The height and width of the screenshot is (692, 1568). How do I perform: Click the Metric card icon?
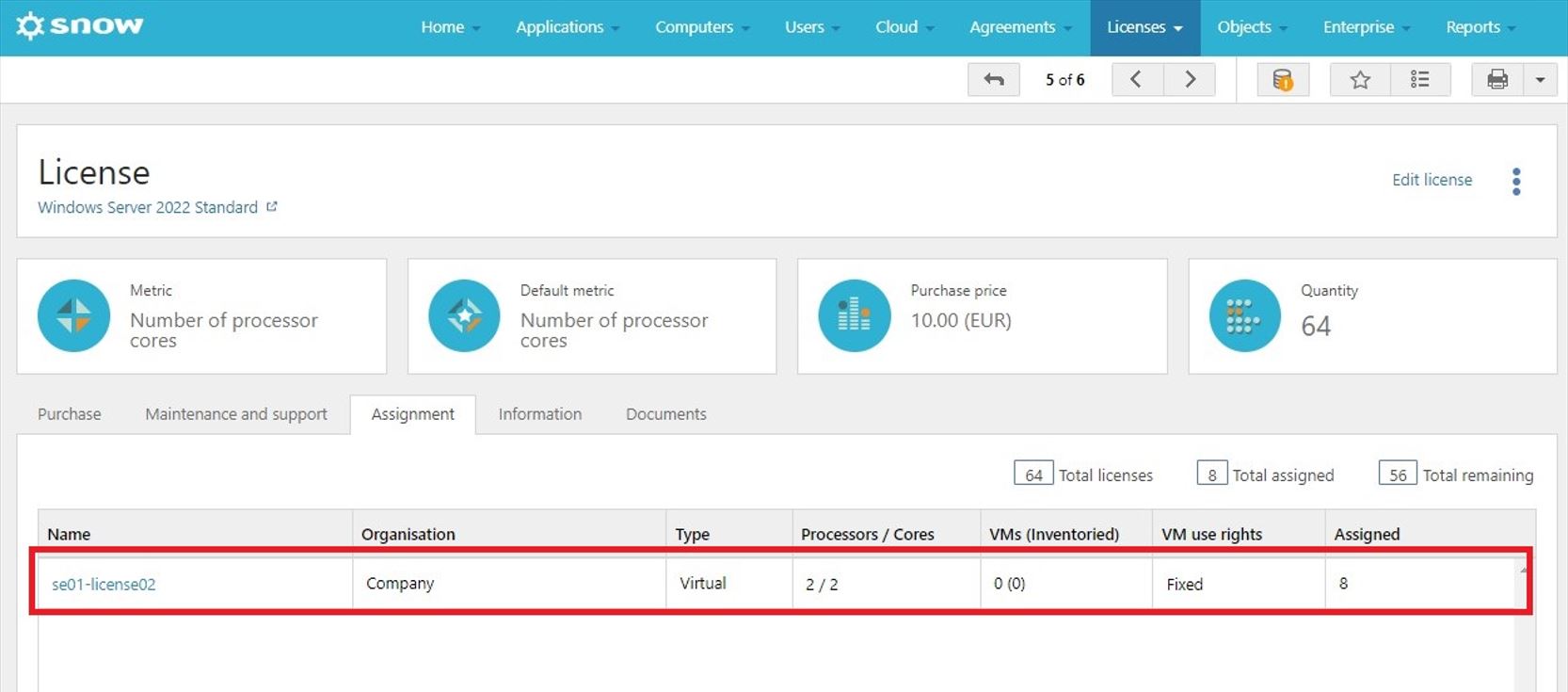coord(73,315)
